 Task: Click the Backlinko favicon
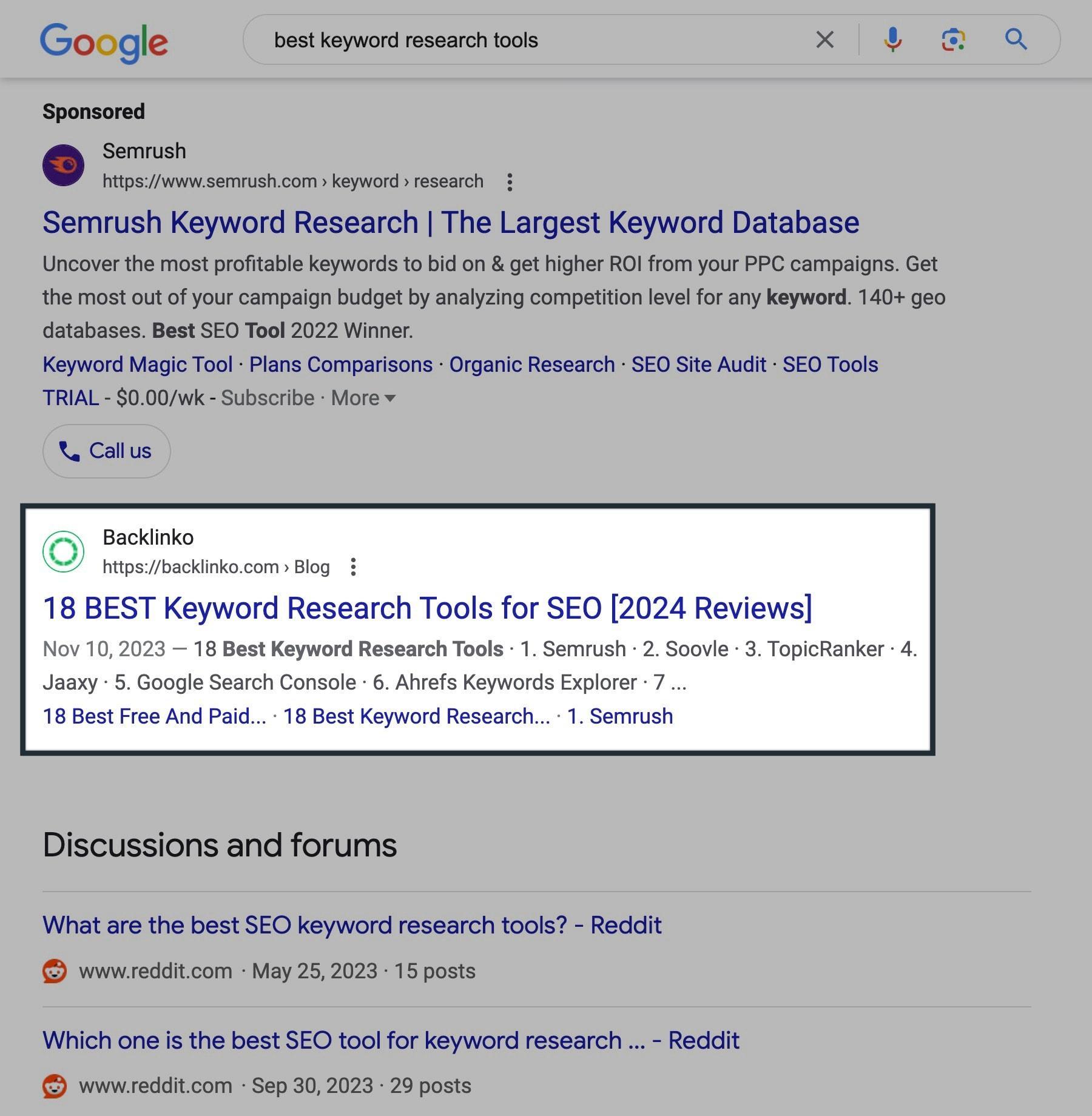[63, 552]
